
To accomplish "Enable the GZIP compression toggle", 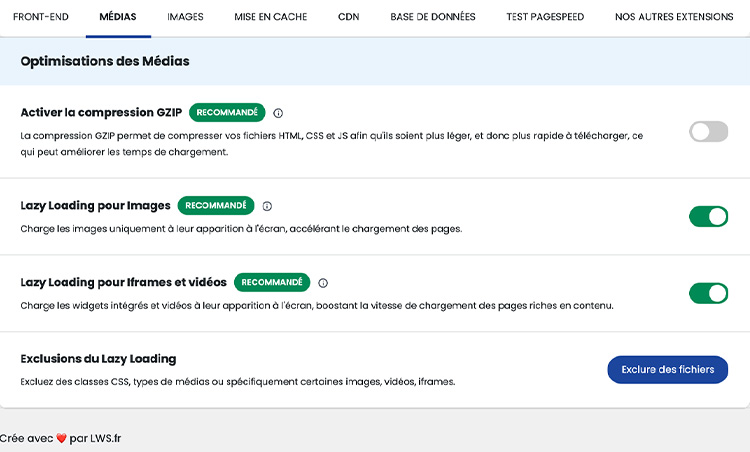I will click(708, 131).
